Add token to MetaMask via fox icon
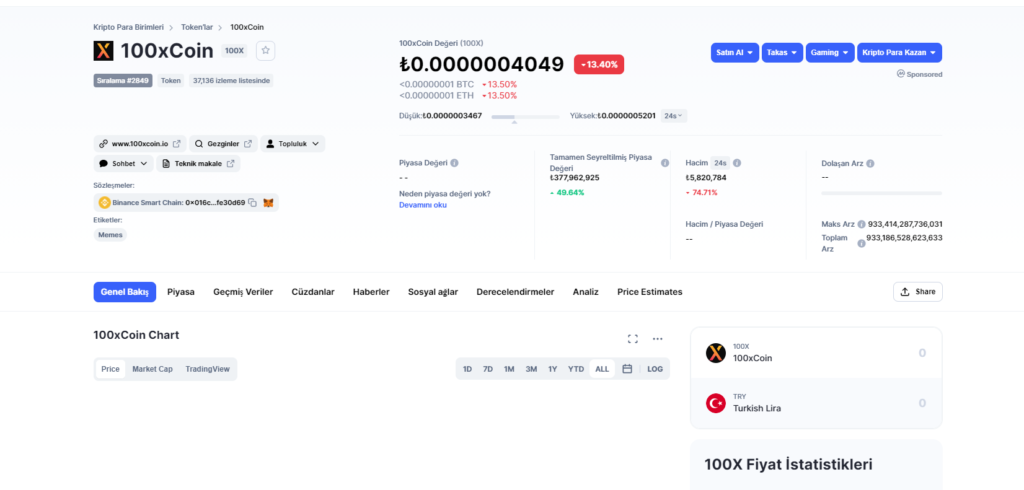The height and width of the screenshot is (490, 1024). (268, 203)
